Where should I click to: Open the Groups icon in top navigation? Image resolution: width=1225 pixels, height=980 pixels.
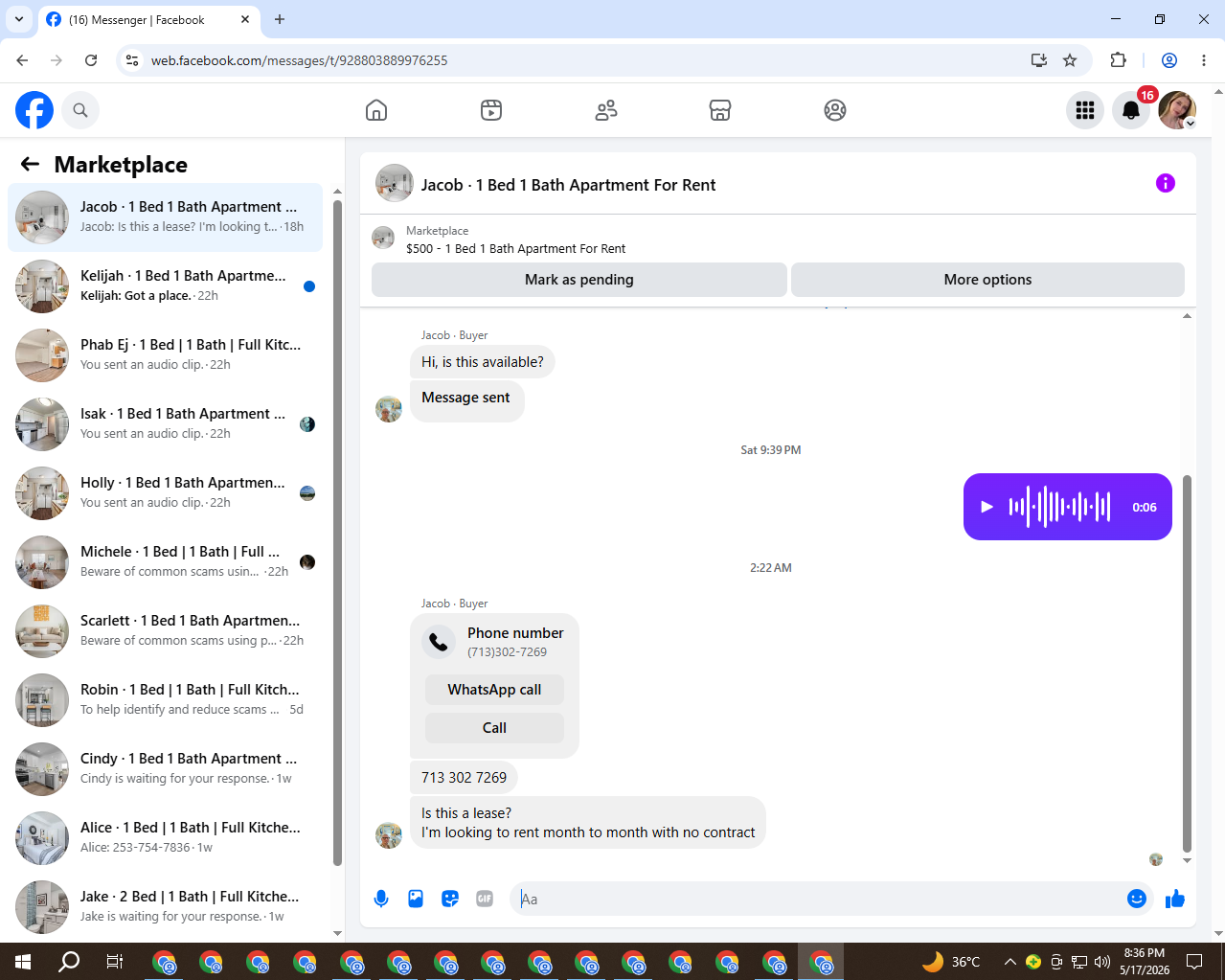click(x=835, y=110)
